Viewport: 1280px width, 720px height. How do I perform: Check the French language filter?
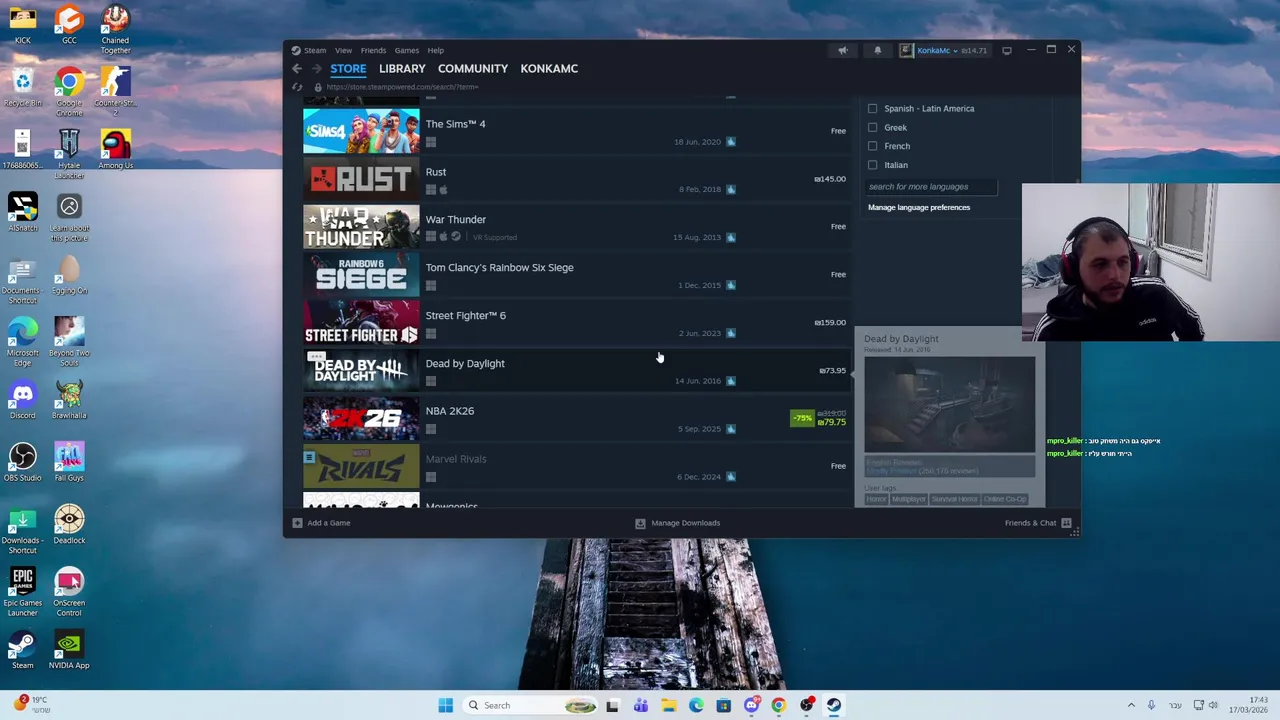pyautogui.click(x=873, y=146)
